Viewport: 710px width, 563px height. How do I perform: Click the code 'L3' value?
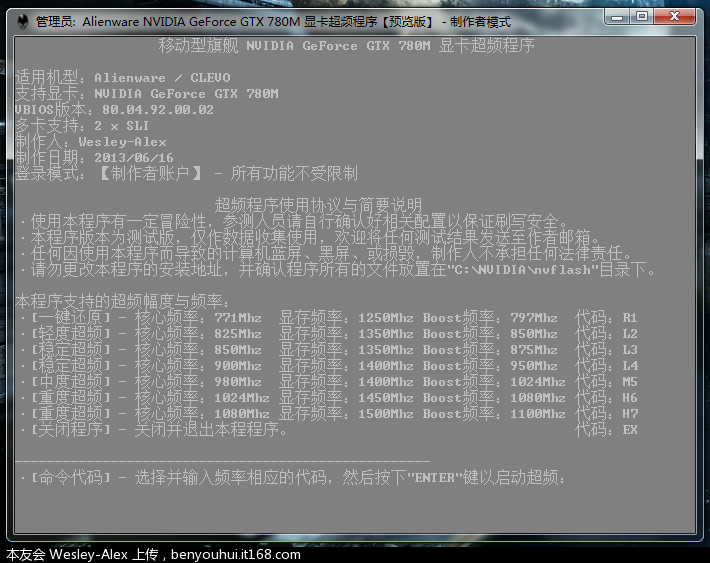point(630,350)
